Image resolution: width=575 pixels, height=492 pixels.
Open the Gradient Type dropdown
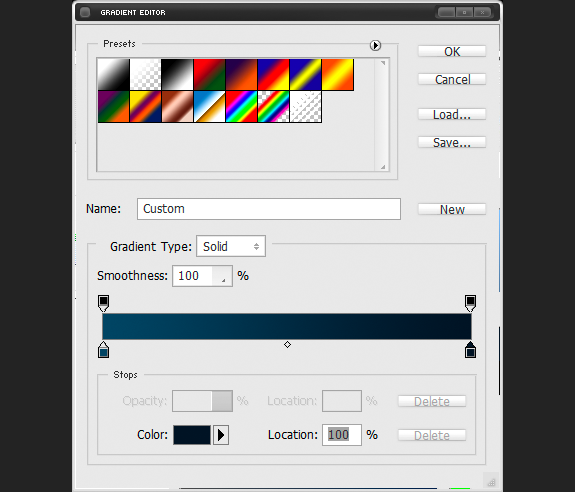tap(231, 246)
